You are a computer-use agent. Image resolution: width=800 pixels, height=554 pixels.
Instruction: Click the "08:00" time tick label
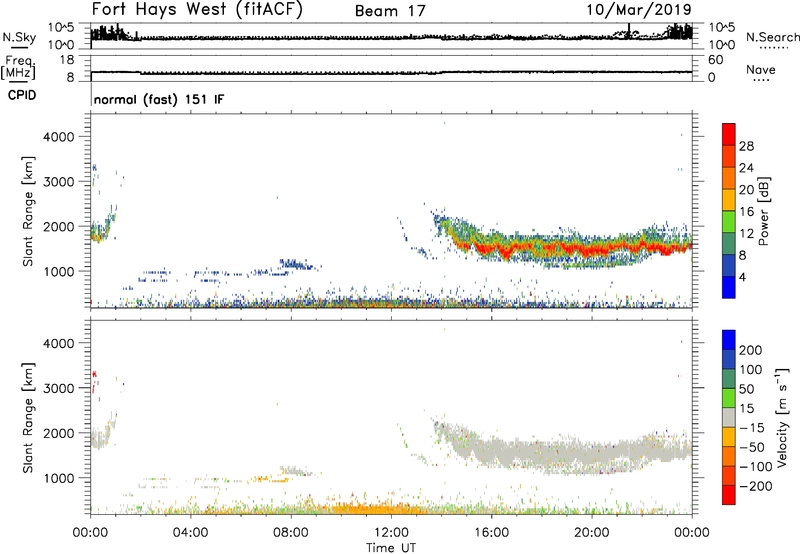291,533
